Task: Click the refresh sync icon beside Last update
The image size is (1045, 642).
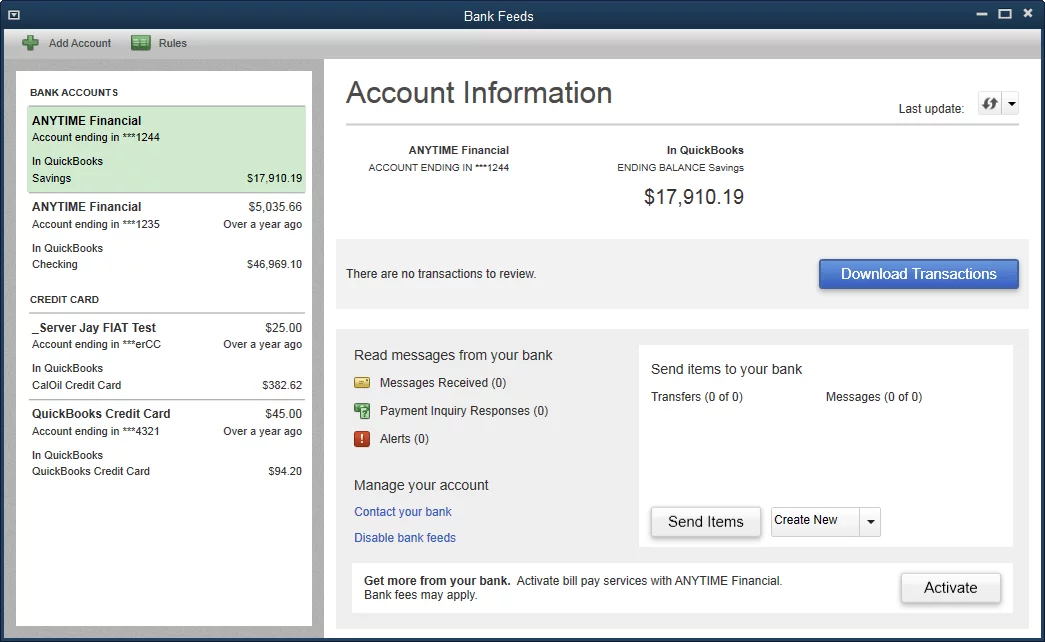Action: click(988, 102)
